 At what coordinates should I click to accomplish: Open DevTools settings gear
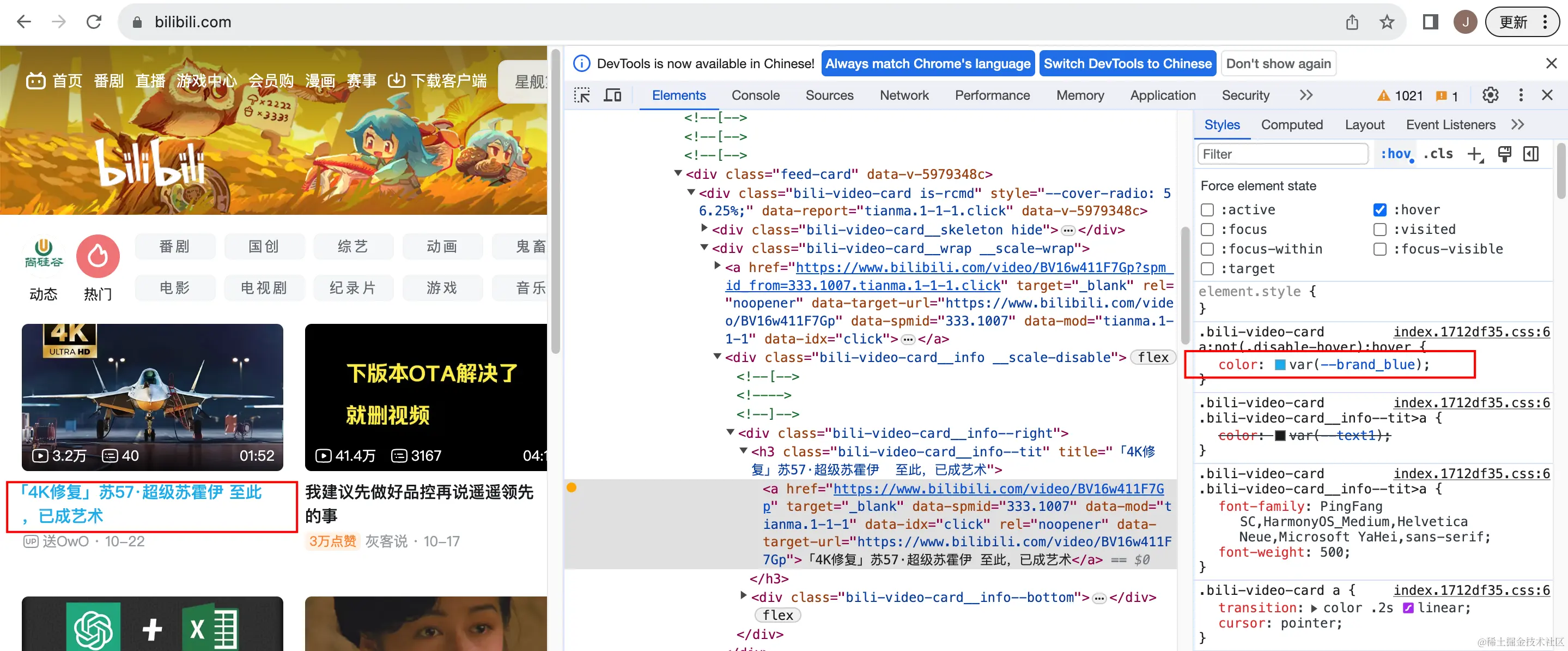(1490, 95)
